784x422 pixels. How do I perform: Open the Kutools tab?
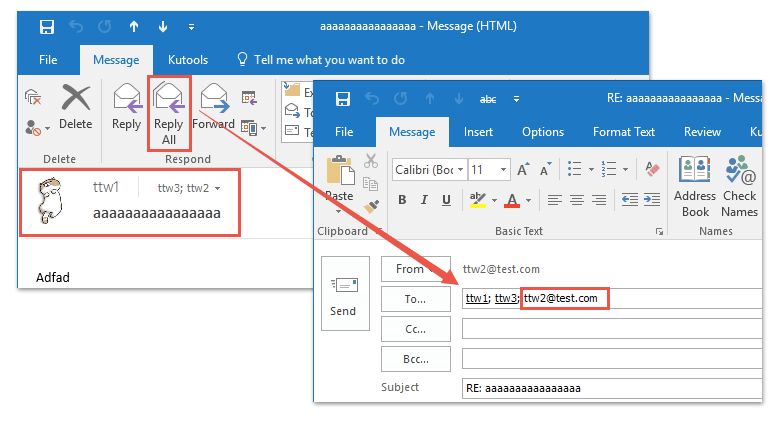186,60
